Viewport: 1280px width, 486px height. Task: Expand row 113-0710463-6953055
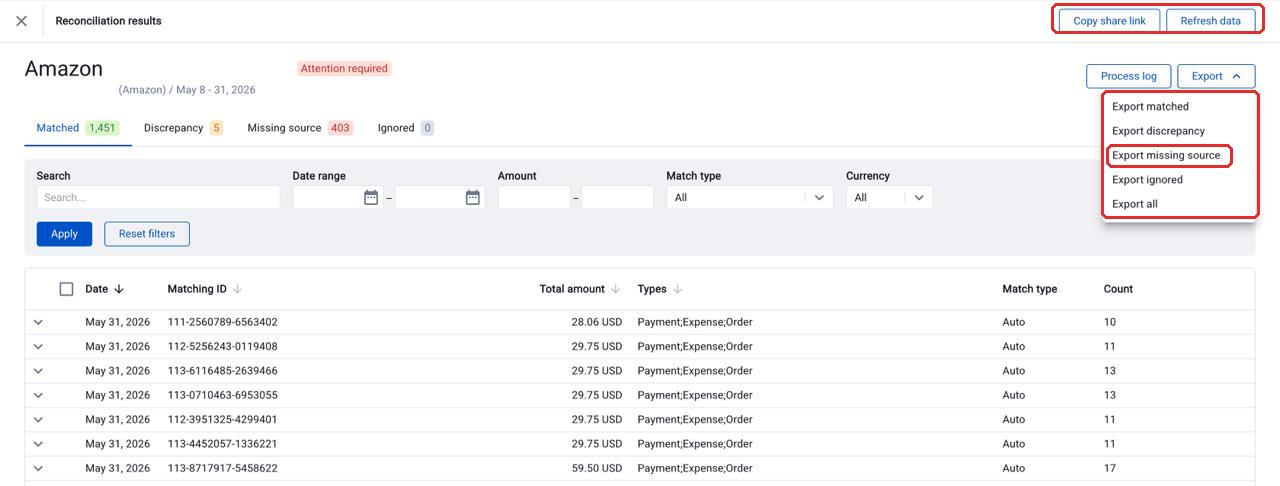click(39, 395)
